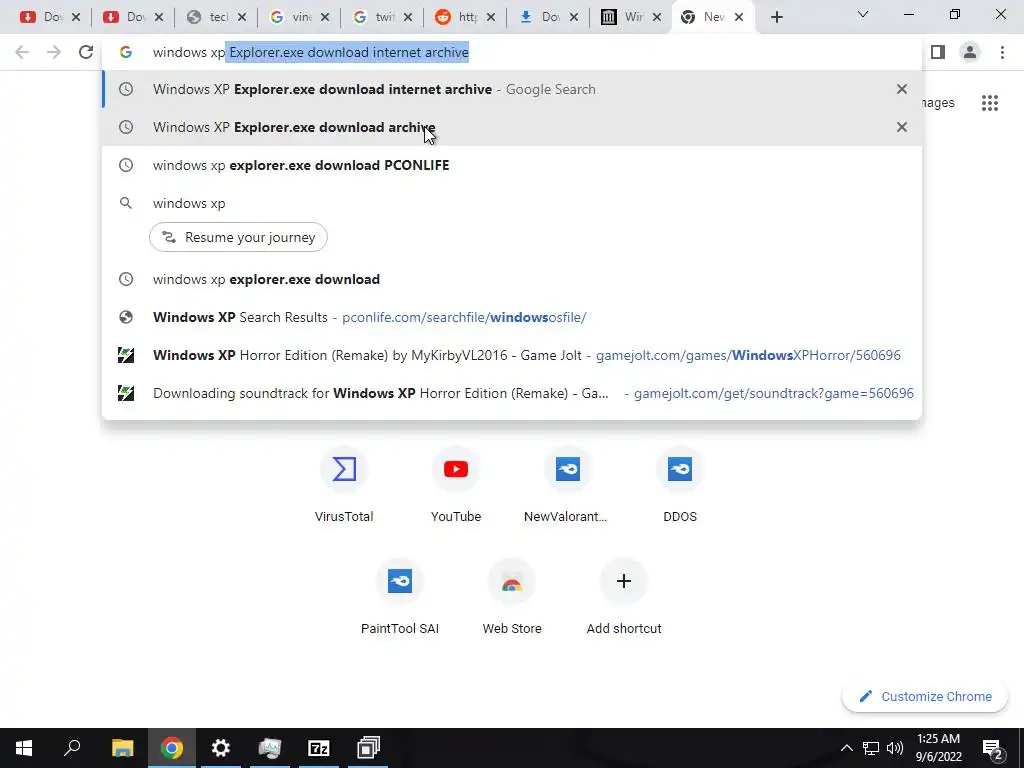Open the network tray icon

871,748
